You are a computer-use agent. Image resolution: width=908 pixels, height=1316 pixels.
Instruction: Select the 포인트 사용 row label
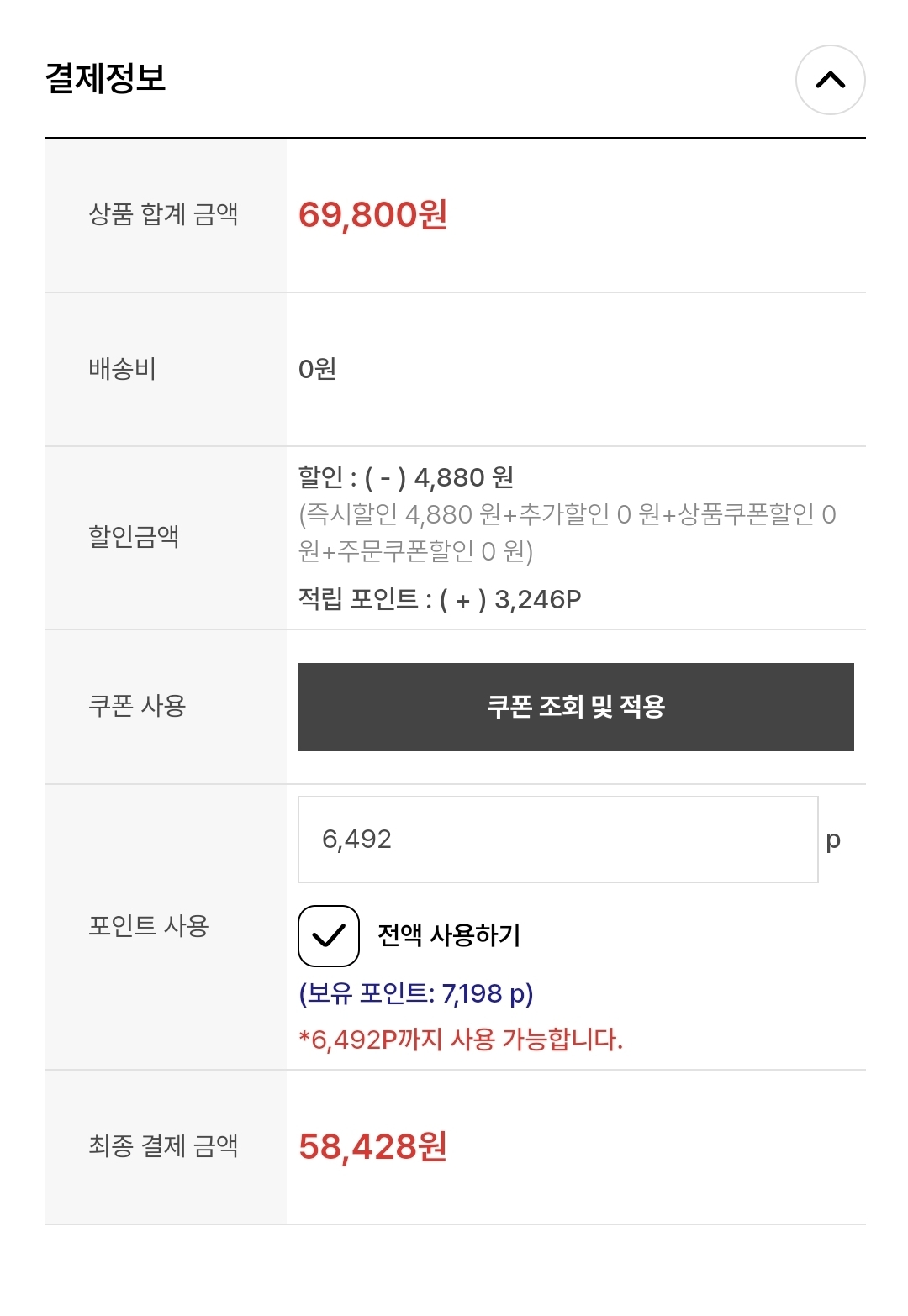[148, 926]
